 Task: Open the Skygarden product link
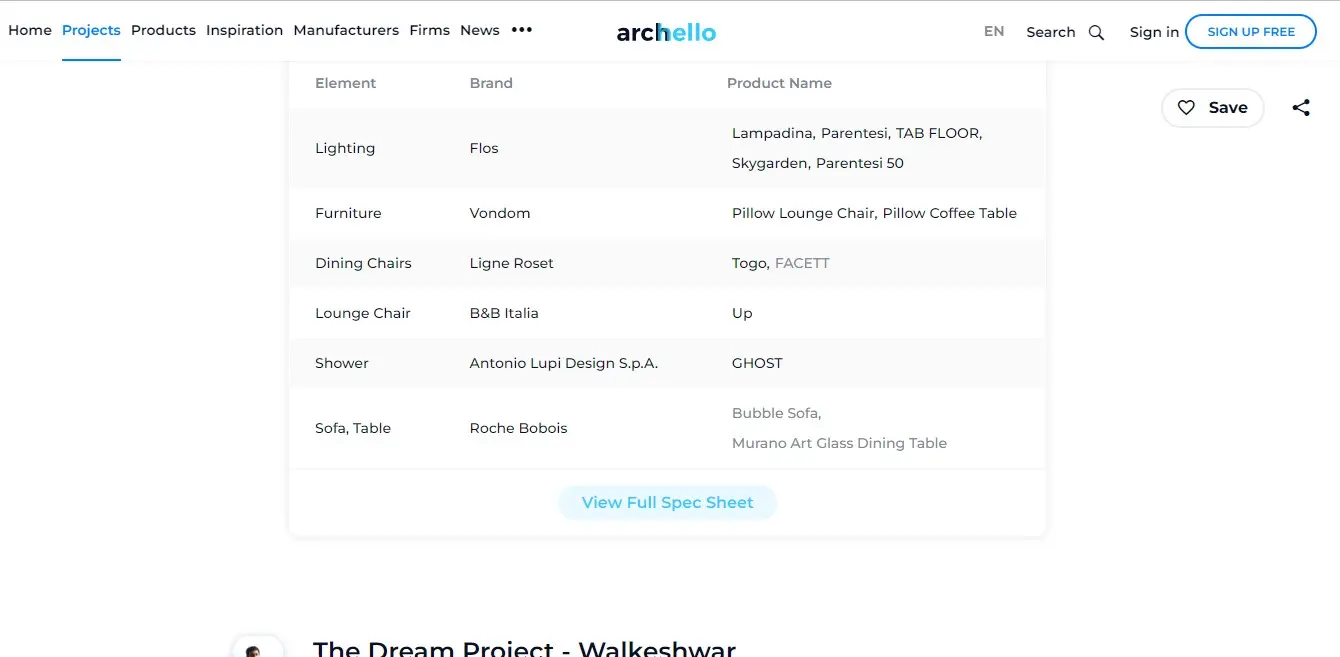pyautogui.click(x=770, y=163)
